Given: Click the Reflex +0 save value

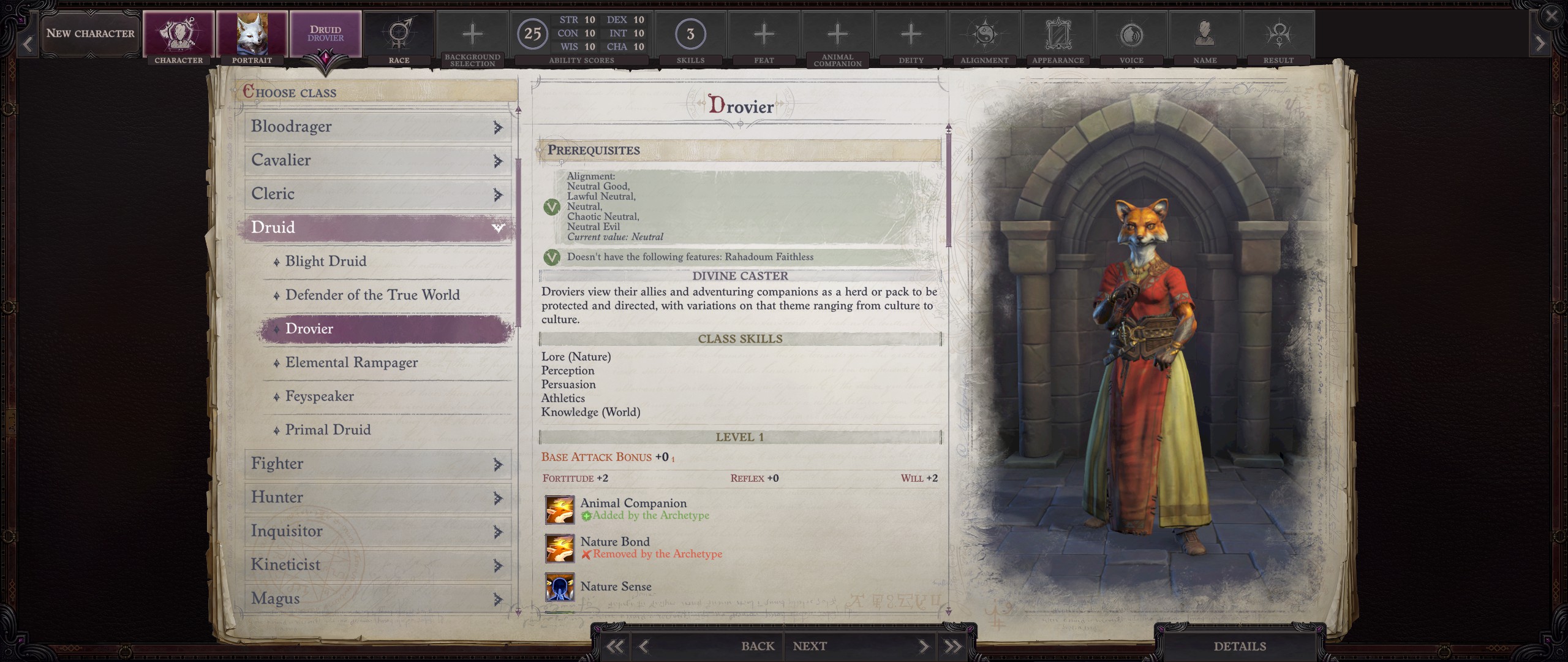Looking at the screenshot, I should [755, 478].
